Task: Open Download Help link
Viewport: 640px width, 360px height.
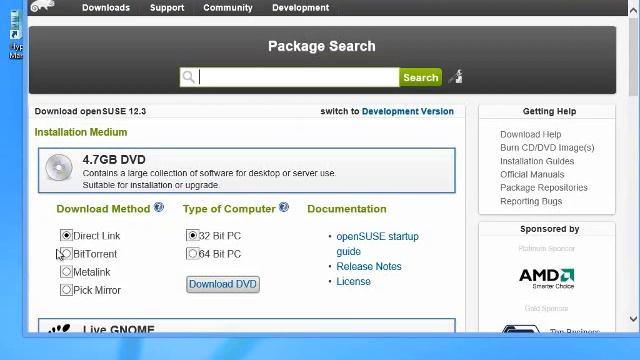Action: tap(531, 134)
